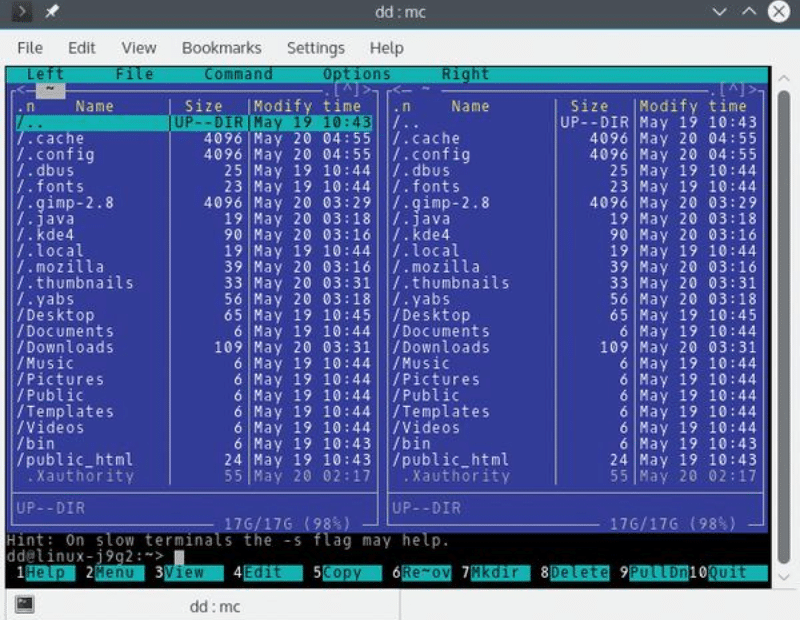Open the Bookmarks menu

pyautogui.click(x=221, y=47)
